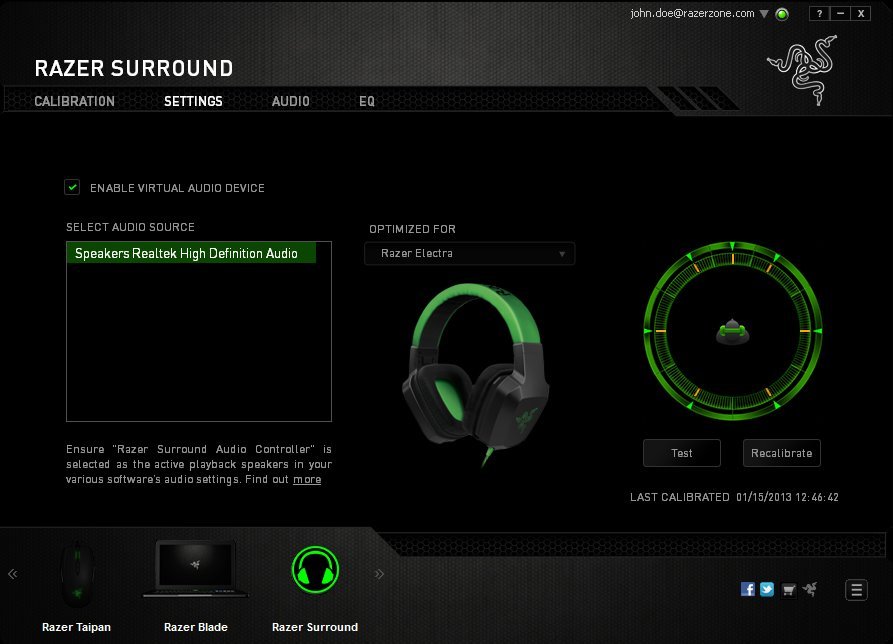Select the Razer Taipan product icon
Image resolution: width=893 pixels, height=644 pixels.
point(77,570)
